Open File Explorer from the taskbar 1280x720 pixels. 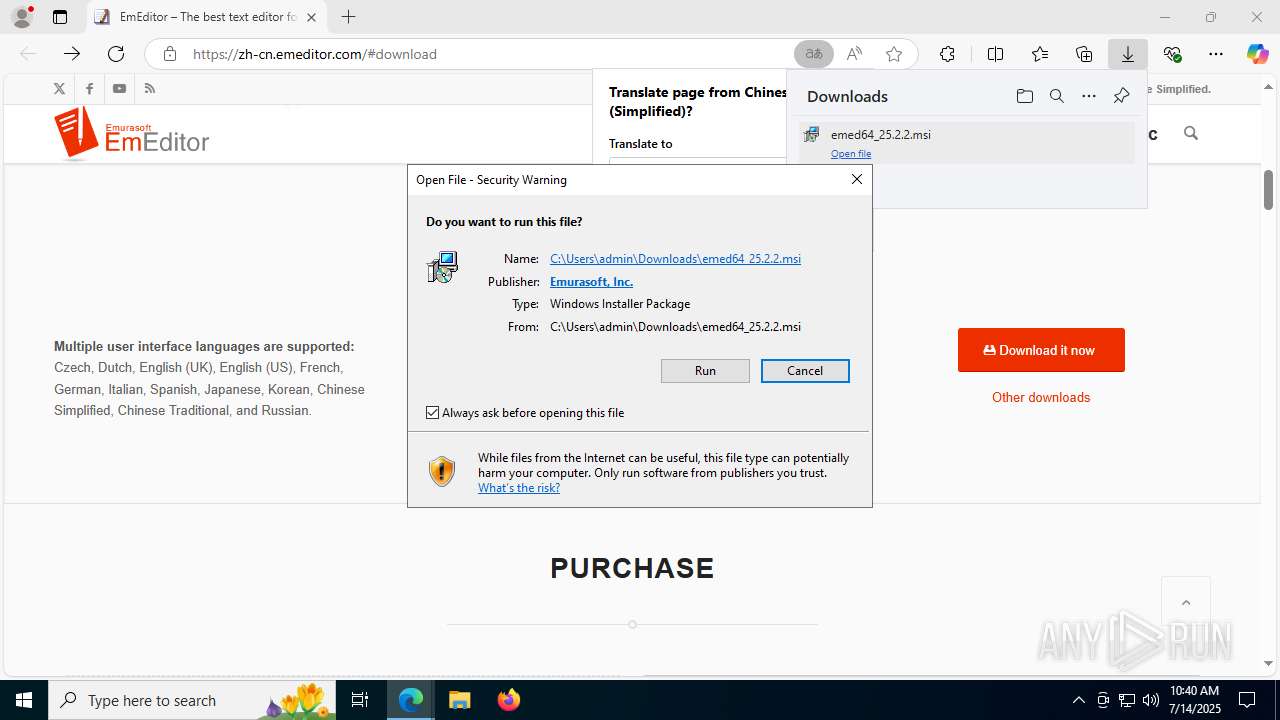459,700
